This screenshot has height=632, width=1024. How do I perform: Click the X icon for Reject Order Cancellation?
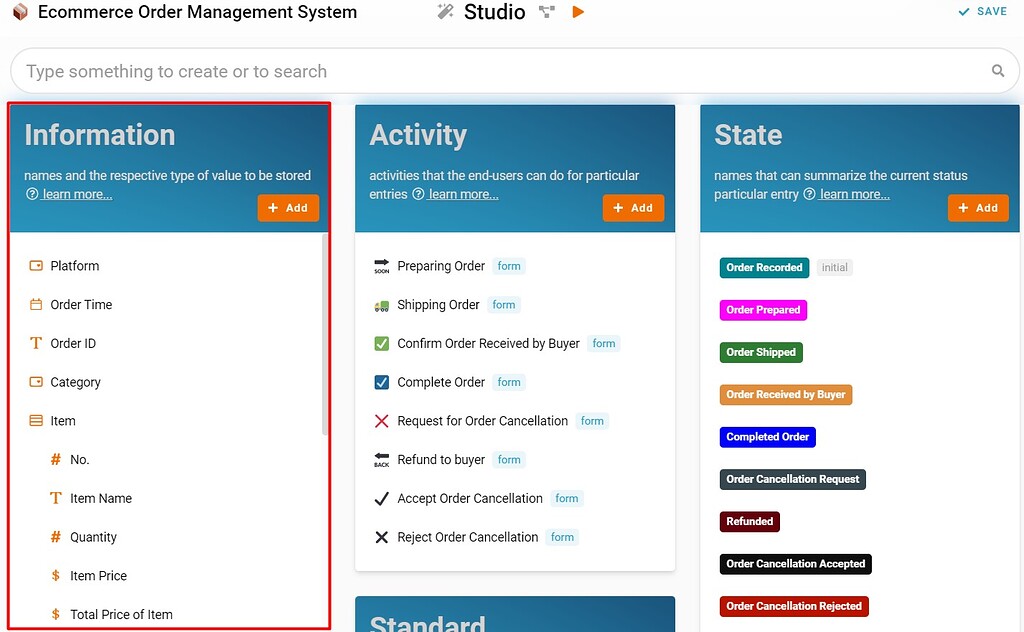(381, 537)
